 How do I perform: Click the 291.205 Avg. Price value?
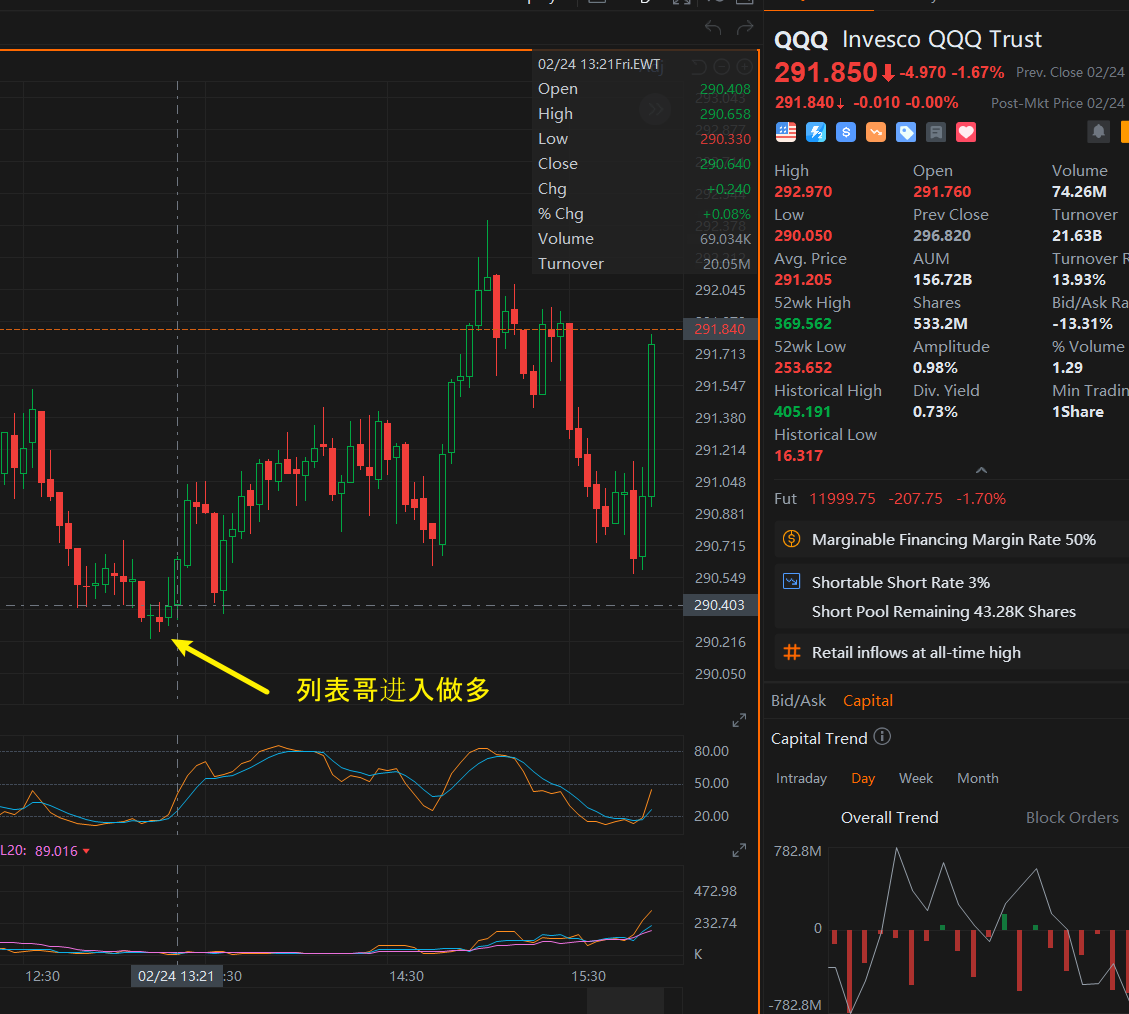click(x=803, y=279)
